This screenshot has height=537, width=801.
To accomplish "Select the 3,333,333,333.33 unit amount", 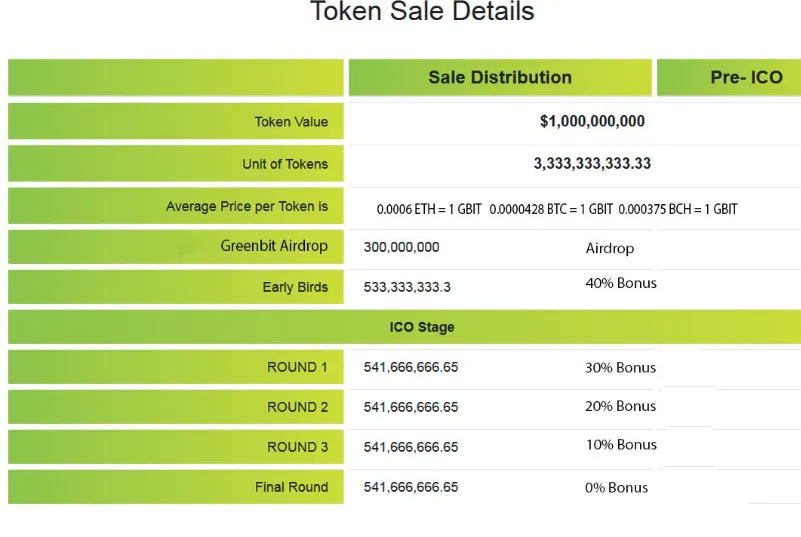I will click(592, 164).
